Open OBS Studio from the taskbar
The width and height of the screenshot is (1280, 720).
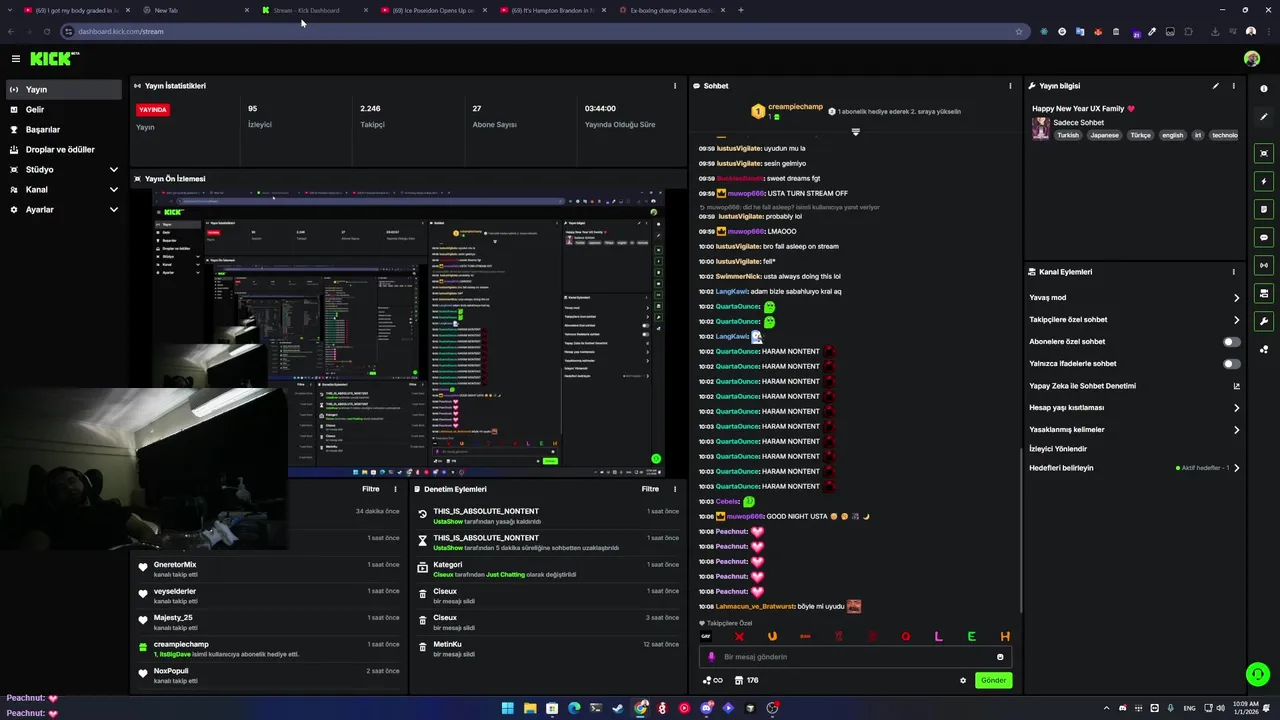pos(772,708)
